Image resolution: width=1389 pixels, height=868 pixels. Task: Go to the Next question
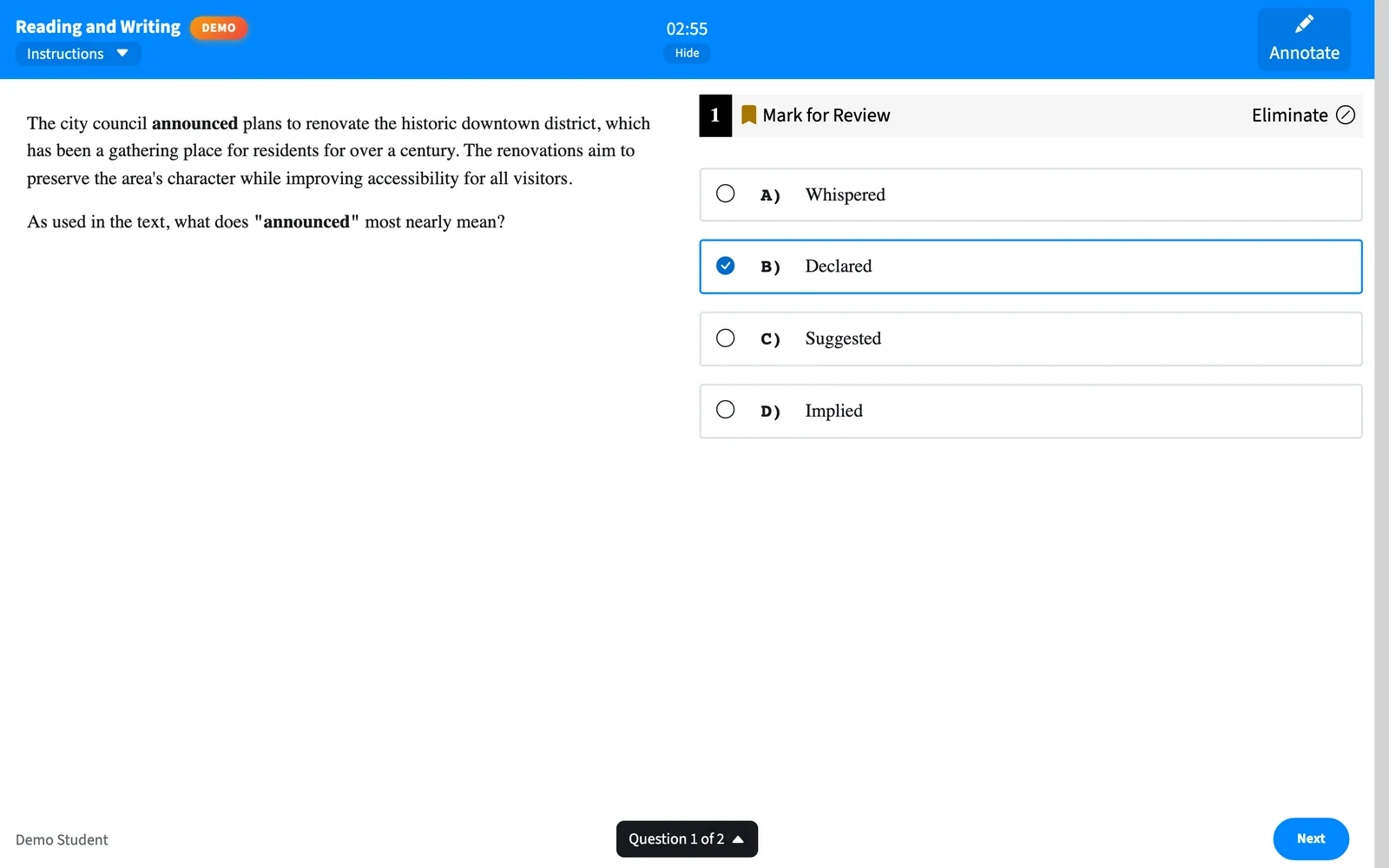(x=1311, y=838)
